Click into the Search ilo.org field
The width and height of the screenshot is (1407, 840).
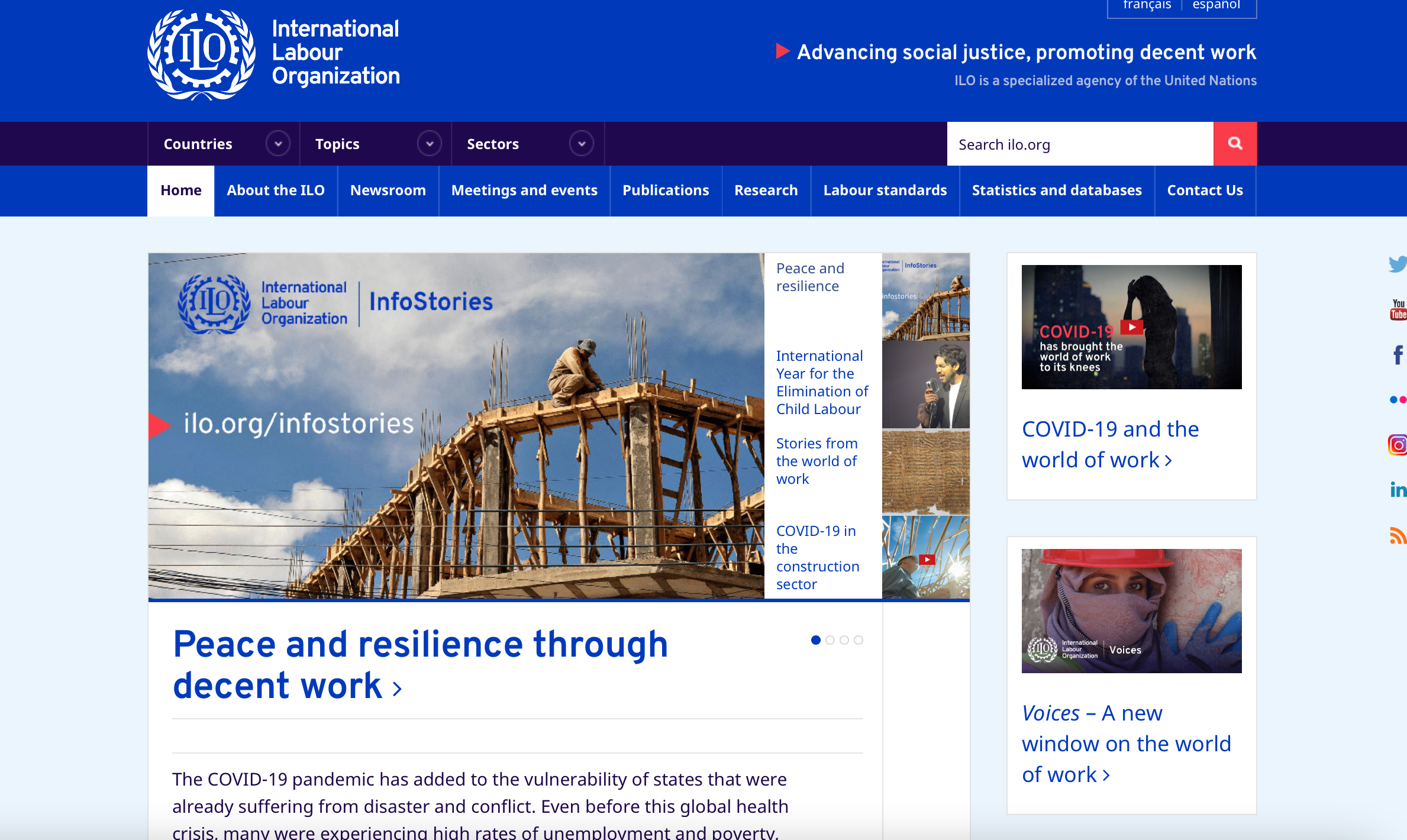coord(1080,144)
